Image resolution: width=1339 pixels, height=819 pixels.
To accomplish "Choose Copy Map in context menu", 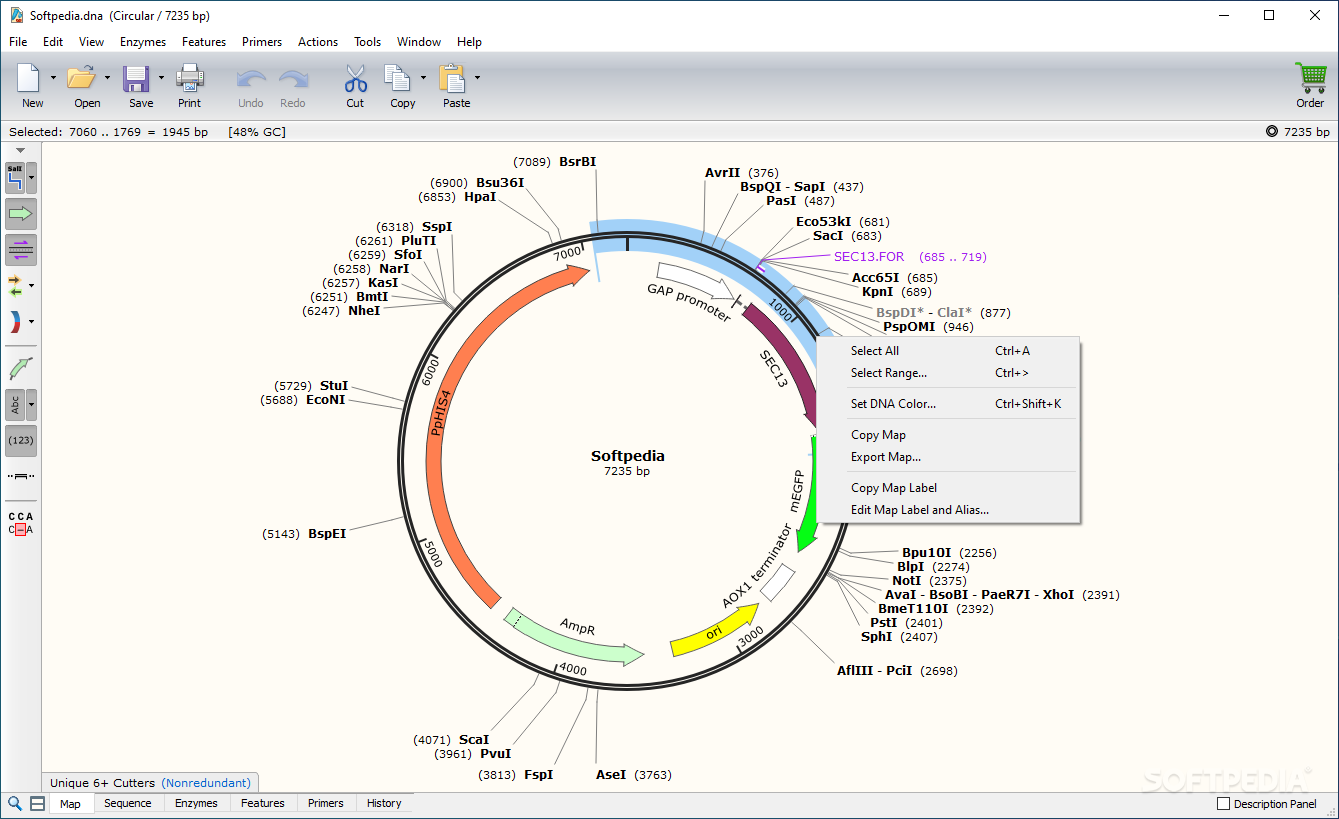I will coord(948,435).
